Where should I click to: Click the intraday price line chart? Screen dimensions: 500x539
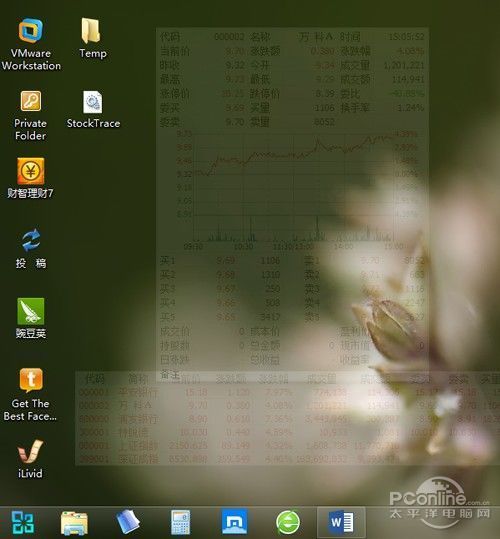[294, 174]
